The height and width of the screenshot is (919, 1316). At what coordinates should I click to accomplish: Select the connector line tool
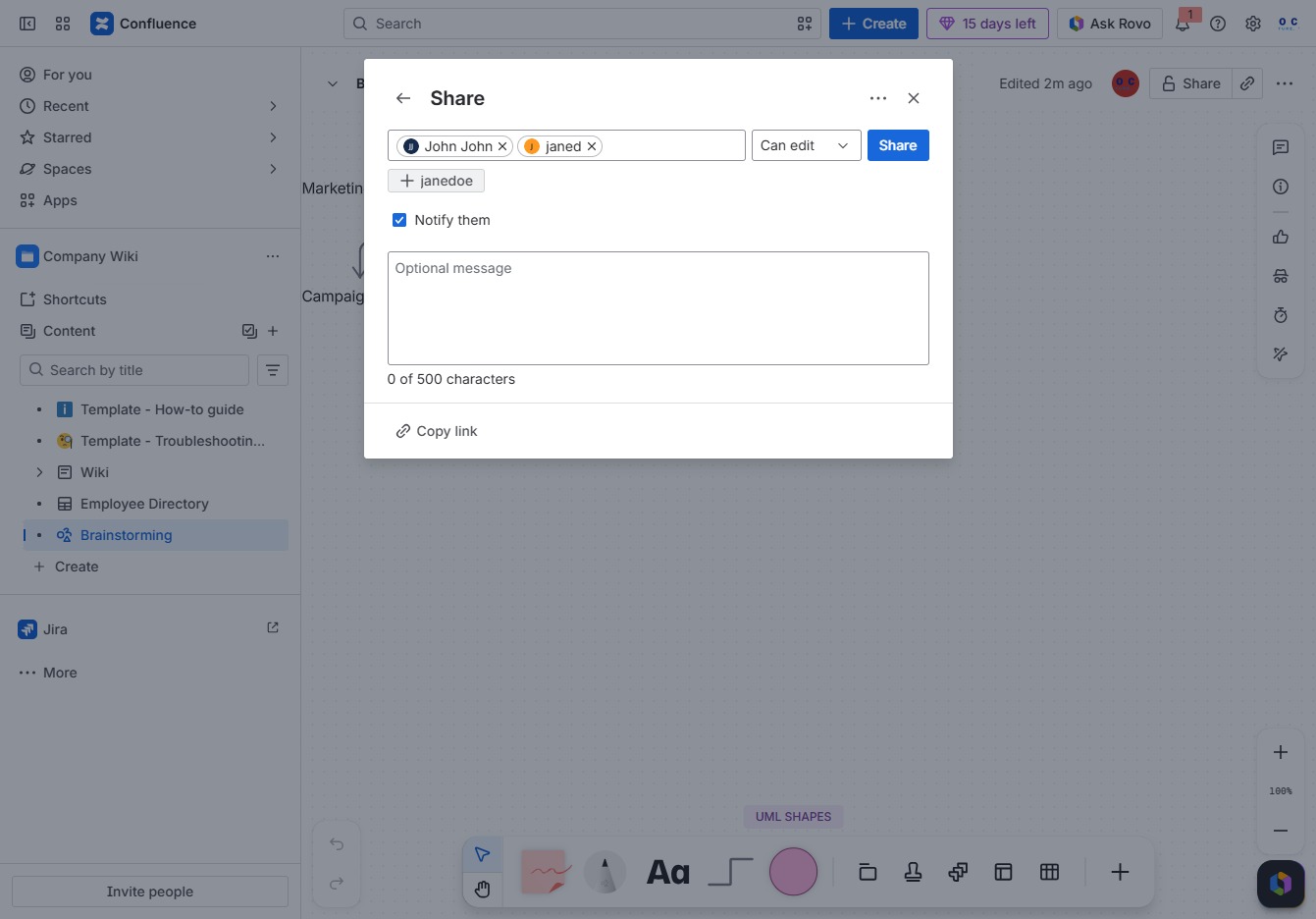(x=730, y=872)
